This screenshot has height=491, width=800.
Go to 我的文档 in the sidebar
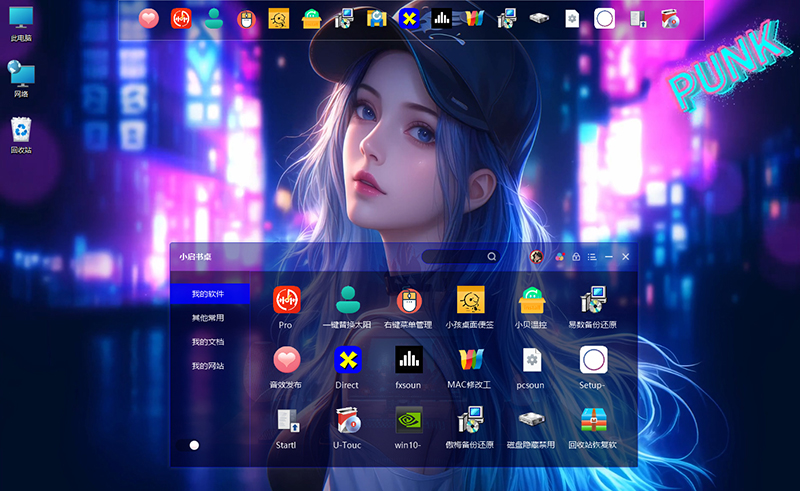click(x=209, y=342)
